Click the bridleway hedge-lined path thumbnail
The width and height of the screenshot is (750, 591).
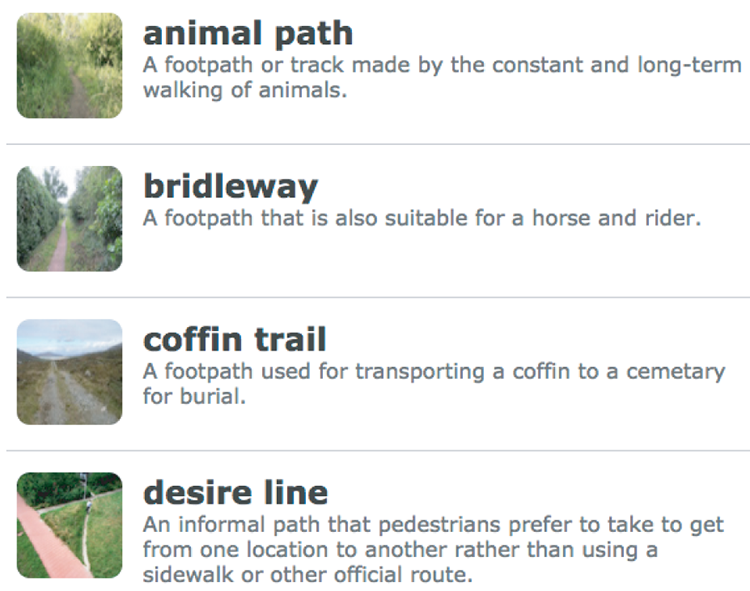coord(70,219)
